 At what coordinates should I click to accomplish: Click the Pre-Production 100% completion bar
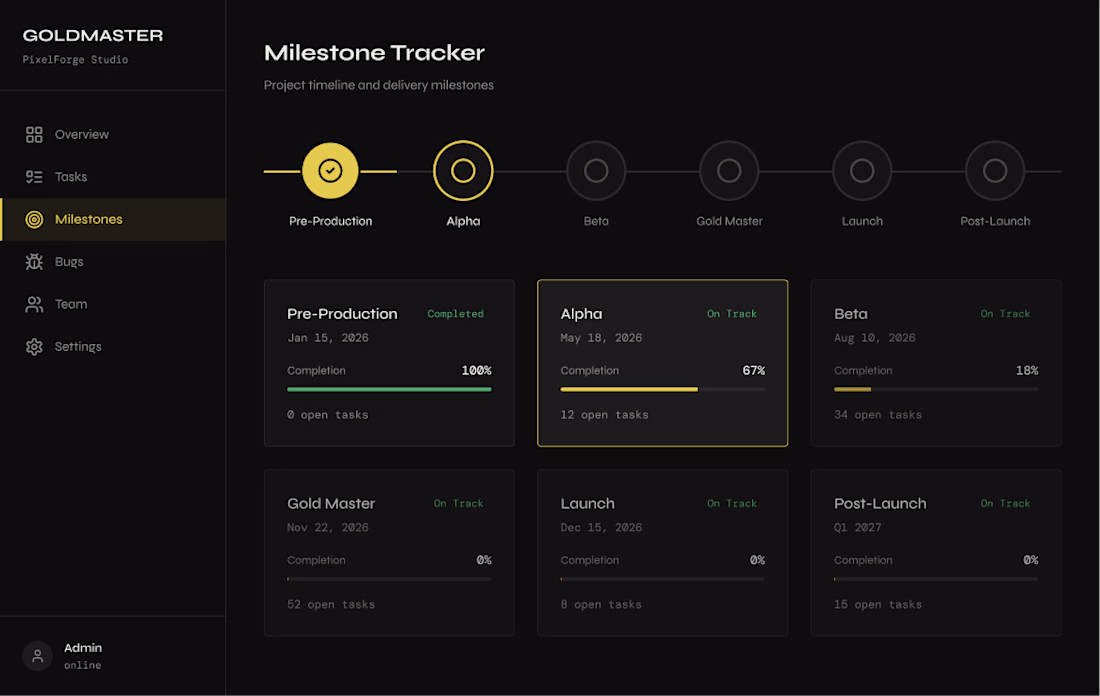pyautogui.click(x=389, y=389)
